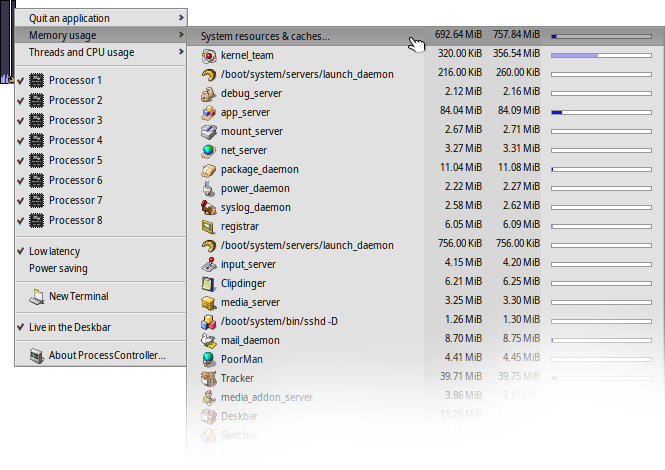Select the Tracker process row text
The width and height of the screenshot is (665, 470).
(237, 378)
